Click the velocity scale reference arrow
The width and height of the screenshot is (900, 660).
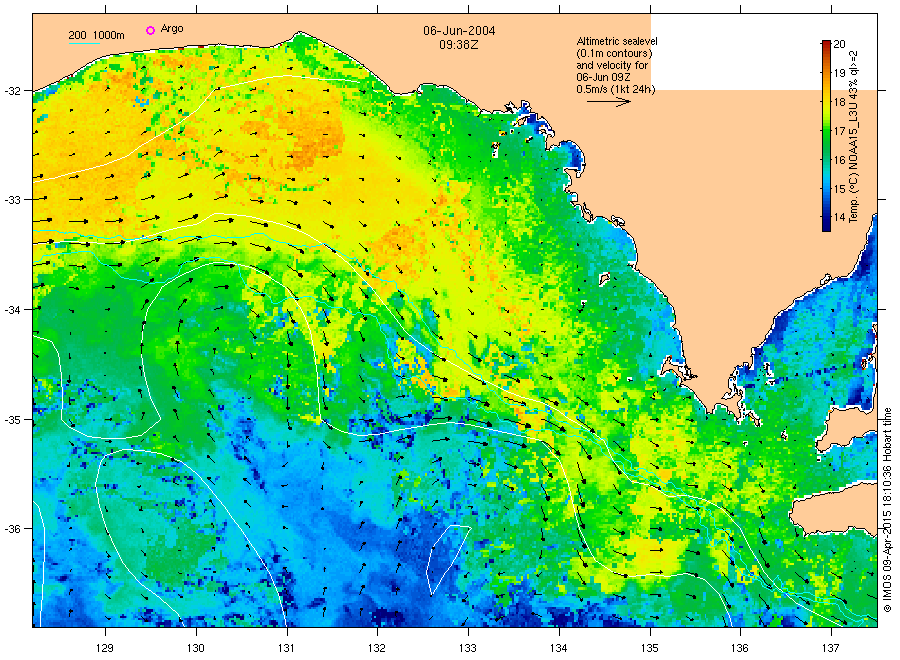point(608,102)
